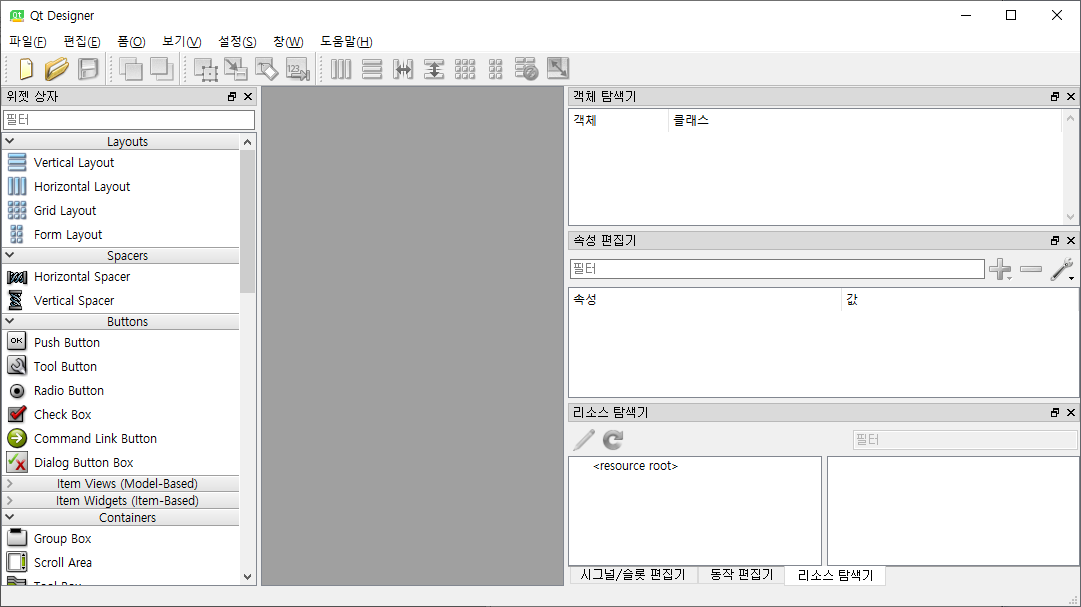
Task: Click the Break Layout toolbar icon
Action: click(x=526, y=69)
